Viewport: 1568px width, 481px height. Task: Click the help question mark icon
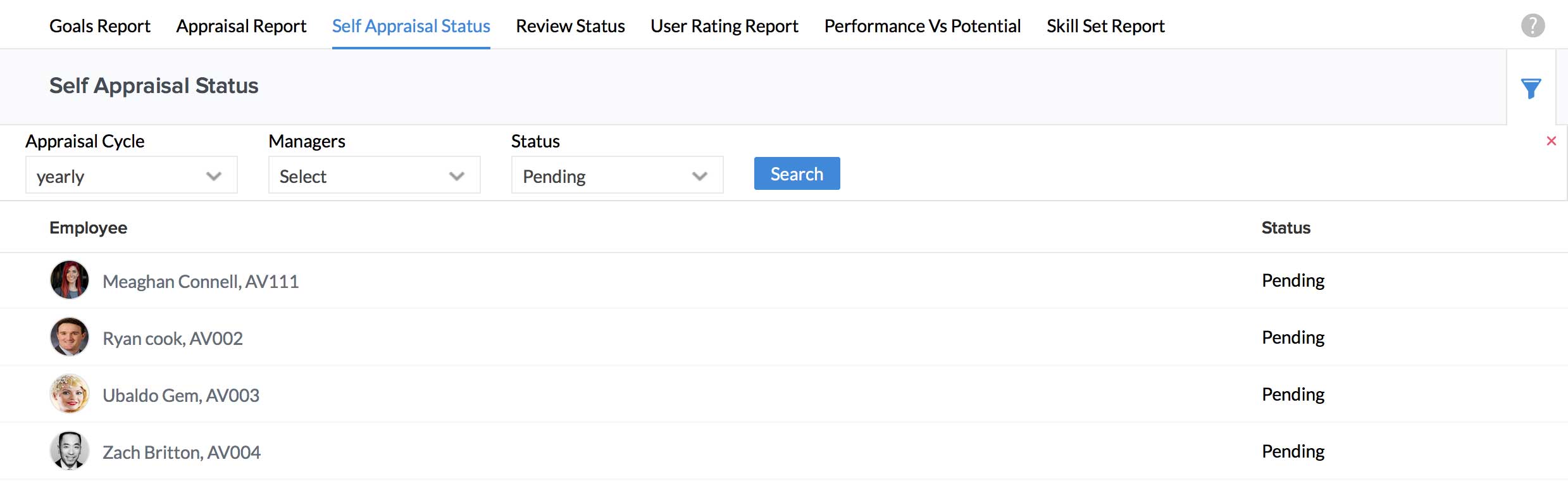[1533, 26]
